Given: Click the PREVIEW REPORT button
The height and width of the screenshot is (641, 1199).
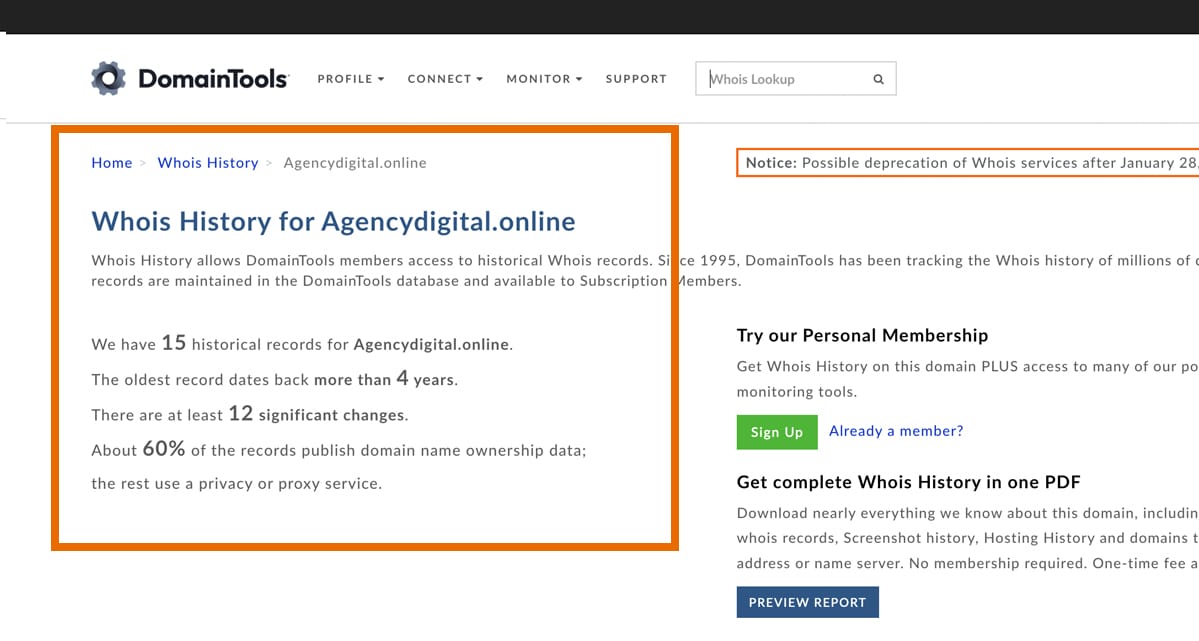Looking at the screenshot, I should pos(807,602).
